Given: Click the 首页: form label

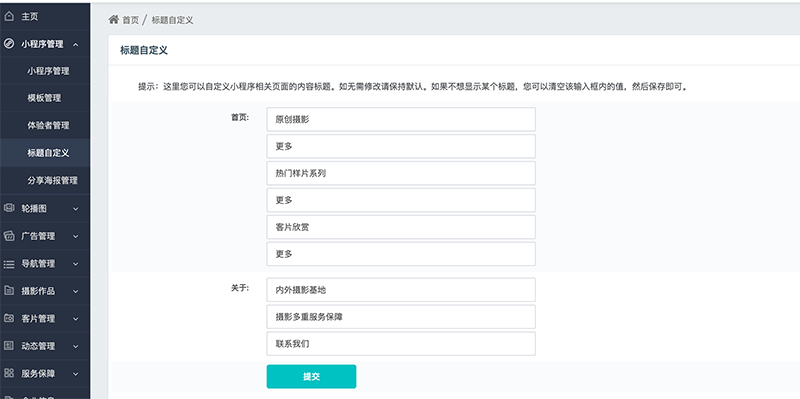Looking at the screenshot, I should point(240,117).
